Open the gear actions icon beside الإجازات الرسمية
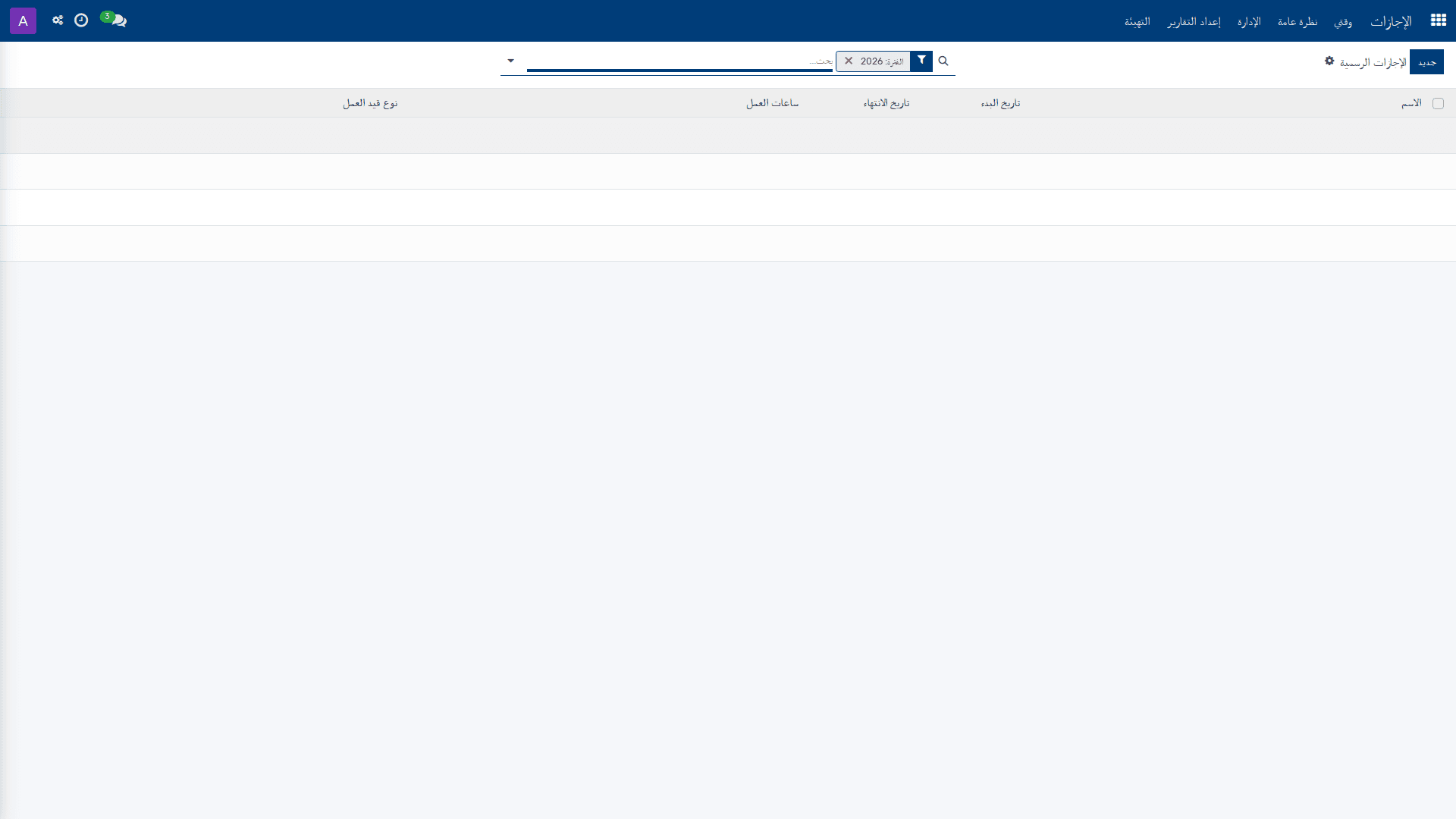1456x819 pixels. click(1329, 61)
